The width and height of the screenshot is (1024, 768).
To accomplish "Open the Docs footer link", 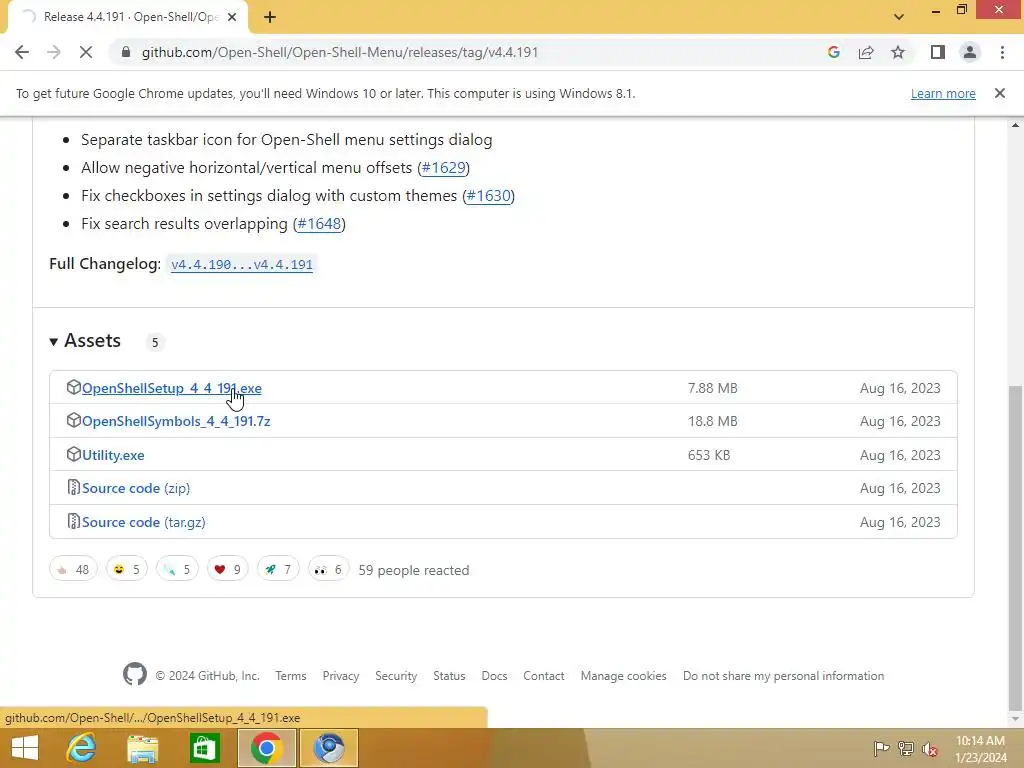I will (x=494, y=676).
